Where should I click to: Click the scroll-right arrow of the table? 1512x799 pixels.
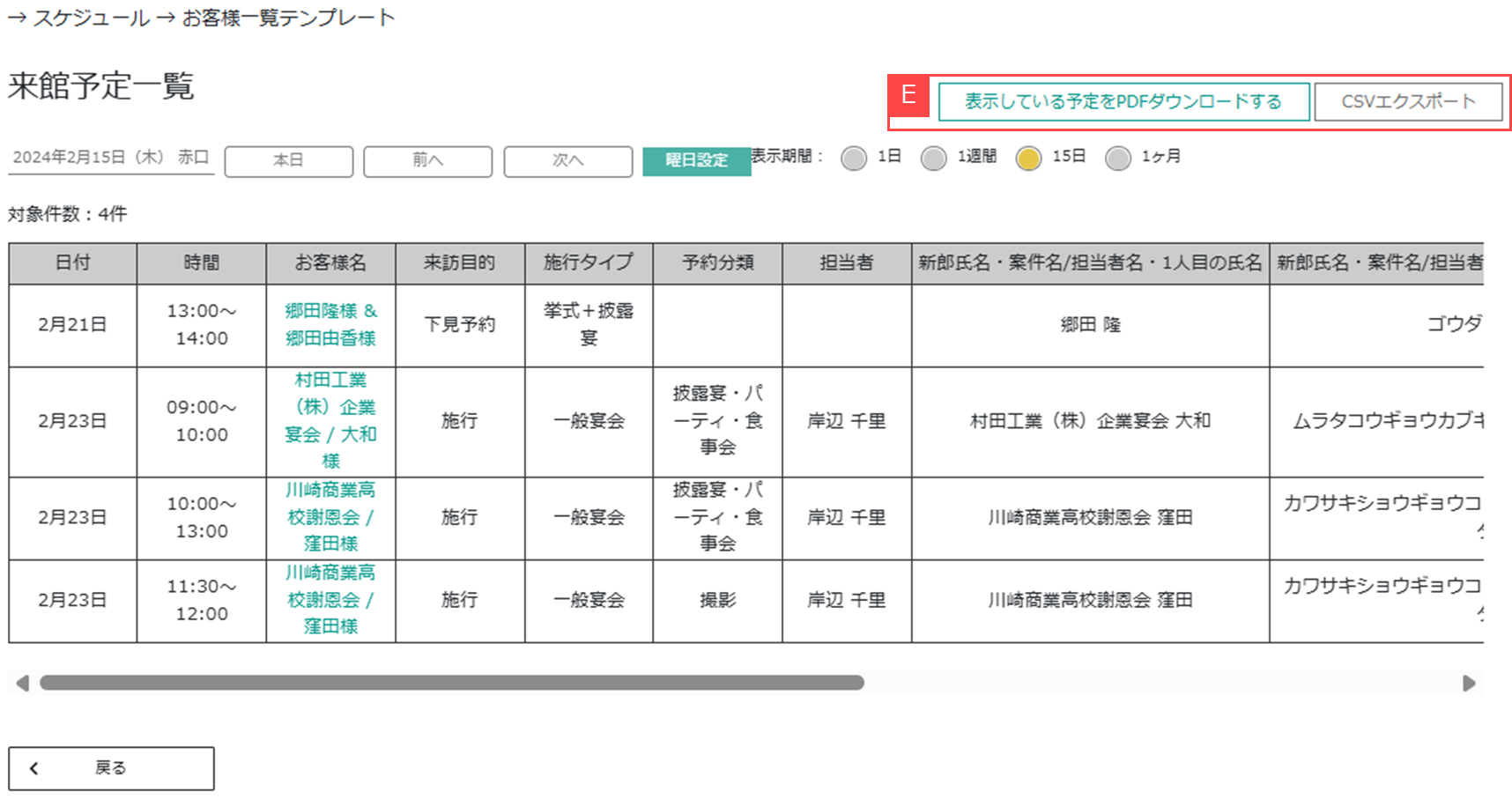pos(1469,683)
